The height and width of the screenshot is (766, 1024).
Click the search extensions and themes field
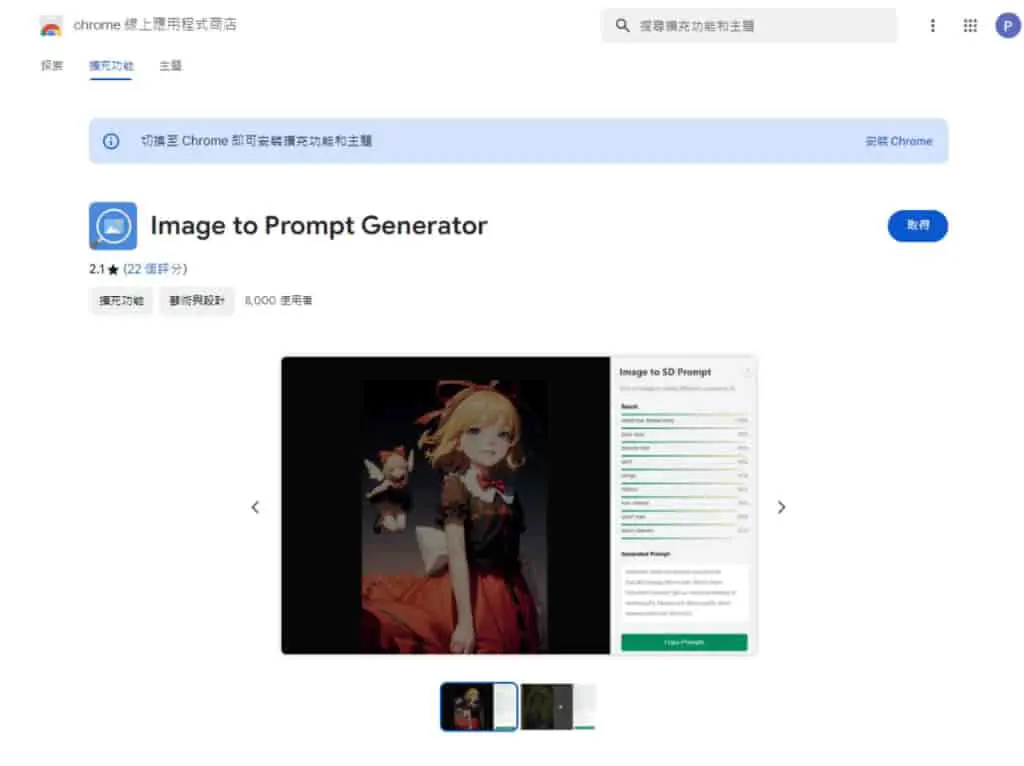[749, 25]
